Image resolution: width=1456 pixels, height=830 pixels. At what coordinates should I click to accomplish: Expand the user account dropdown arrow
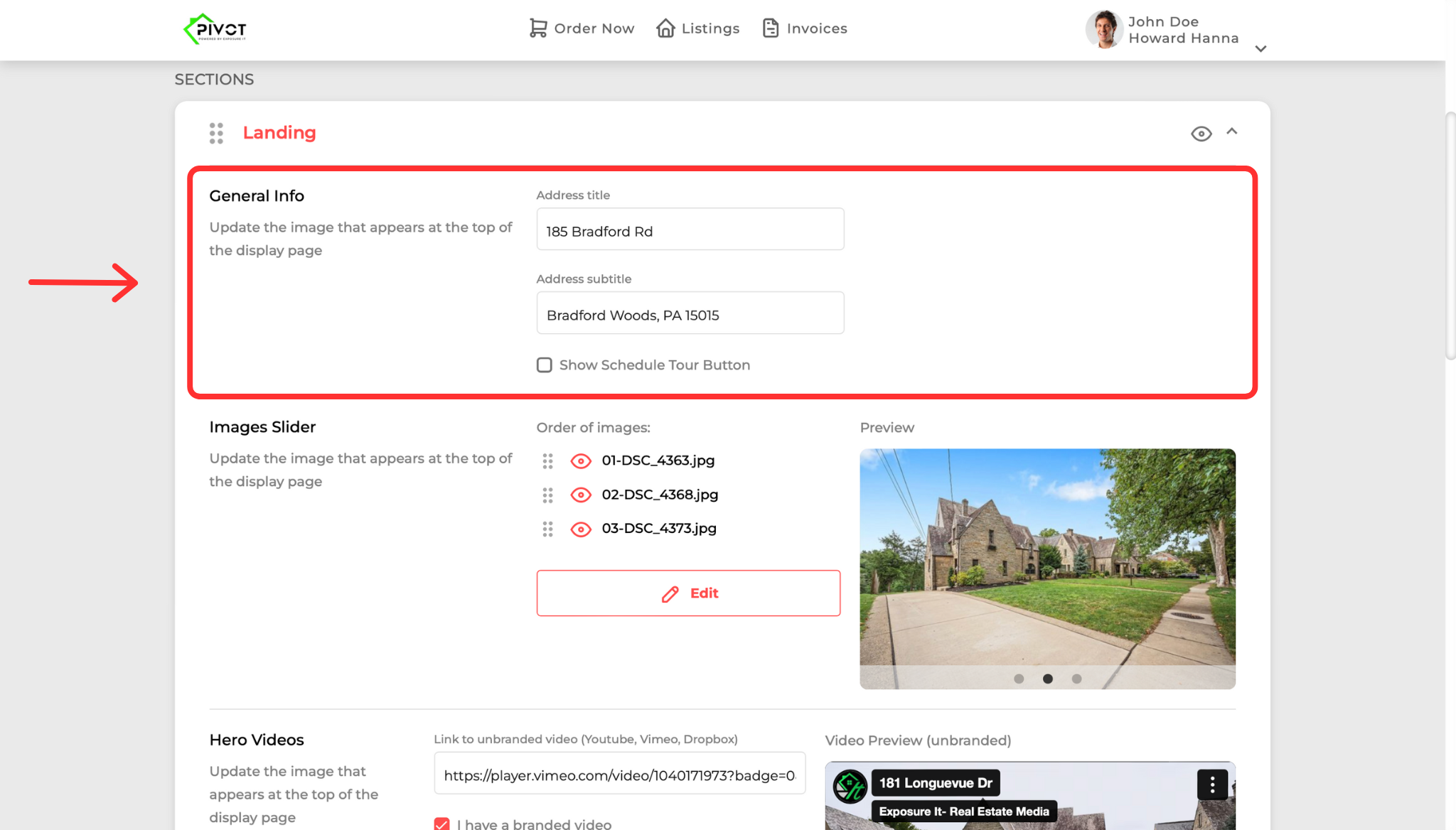pyautogui.click(x=1260, y=49)
